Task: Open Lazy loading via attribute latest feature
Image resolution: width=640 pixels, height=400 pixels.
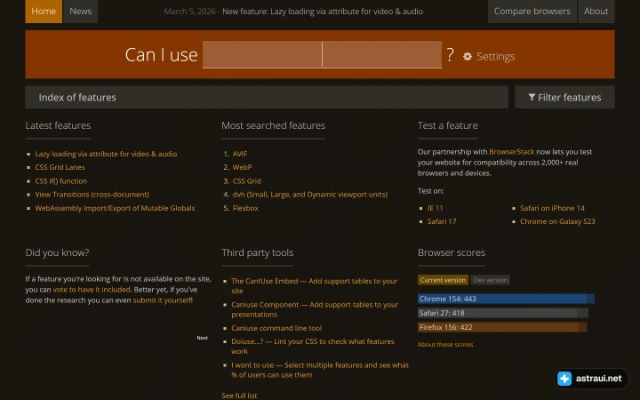Action: 106,154
